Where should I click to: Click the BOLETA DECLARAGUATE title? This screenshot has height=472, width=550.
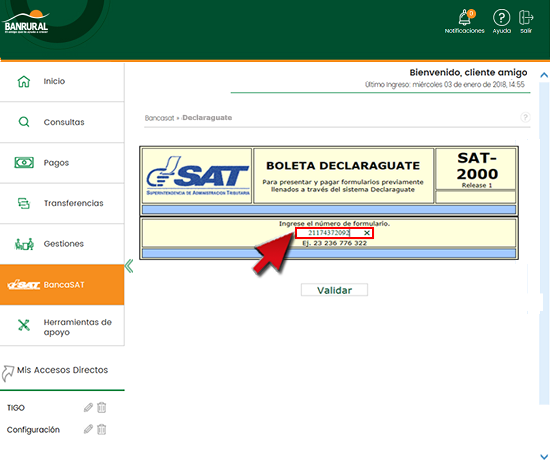(343, 166)
